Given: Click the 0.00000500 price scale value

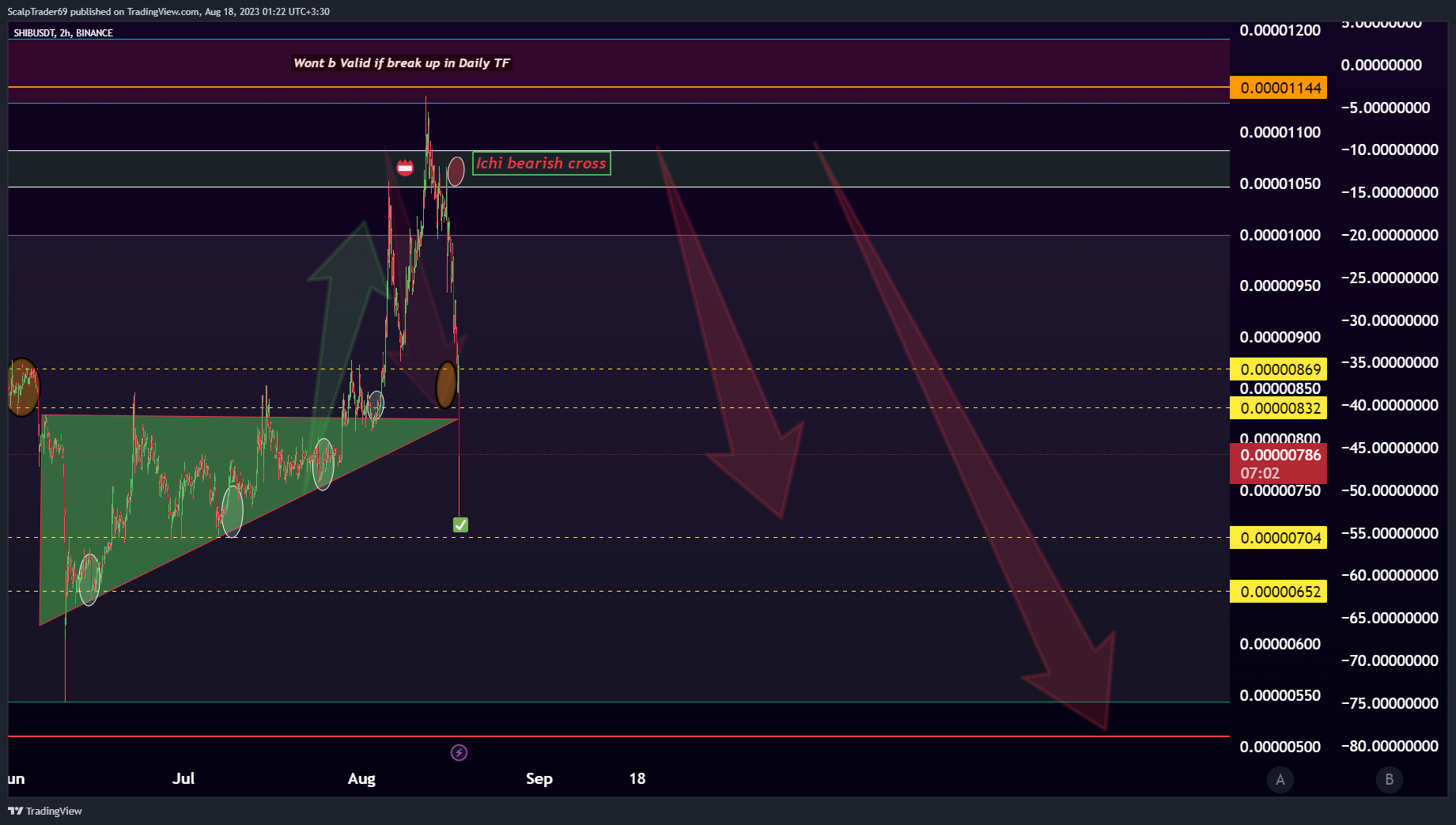Looking at the screenshot, I should coord(1280,747).
